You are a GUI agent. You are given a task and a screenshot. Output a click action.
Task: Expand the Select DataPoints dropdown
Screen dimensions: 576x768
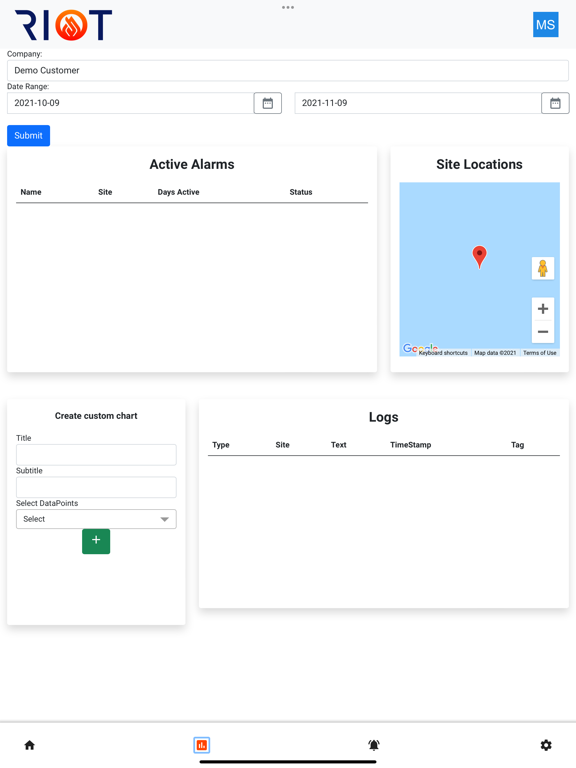96,519
